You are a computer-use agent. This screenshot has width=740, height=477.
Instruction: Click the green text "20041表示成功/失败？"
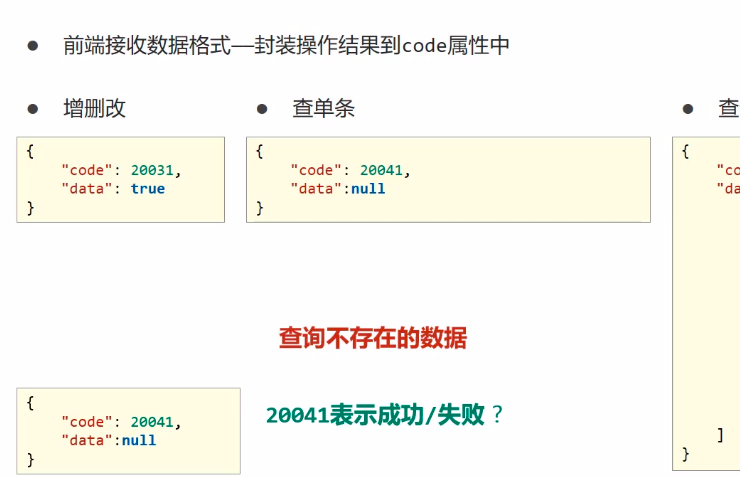385,415
